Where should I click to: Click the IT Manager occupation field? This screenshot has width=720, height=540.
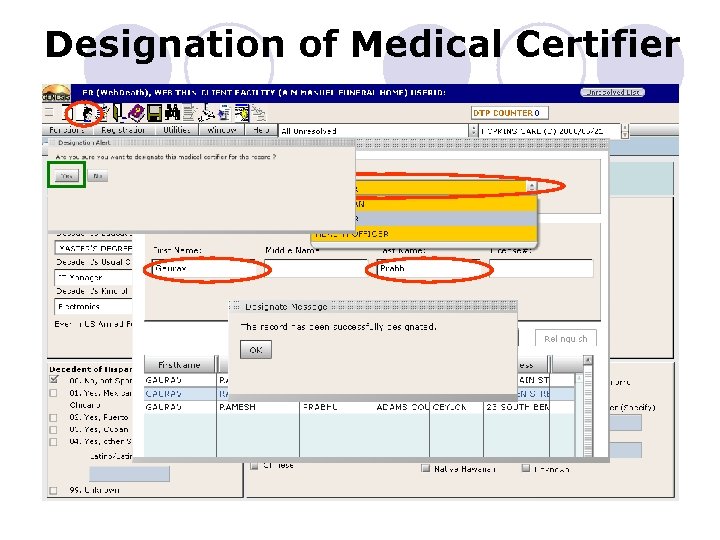(94, 277)
